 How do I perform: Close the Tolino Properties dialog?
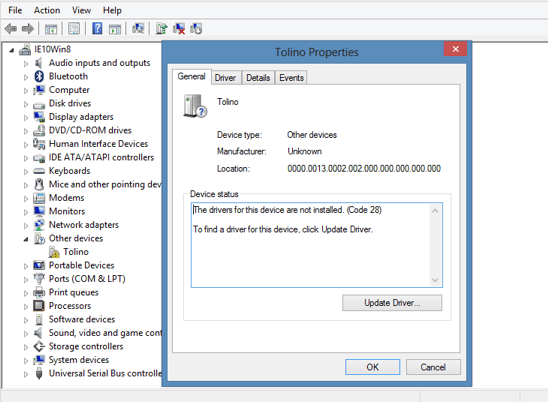tap(455, 49)
